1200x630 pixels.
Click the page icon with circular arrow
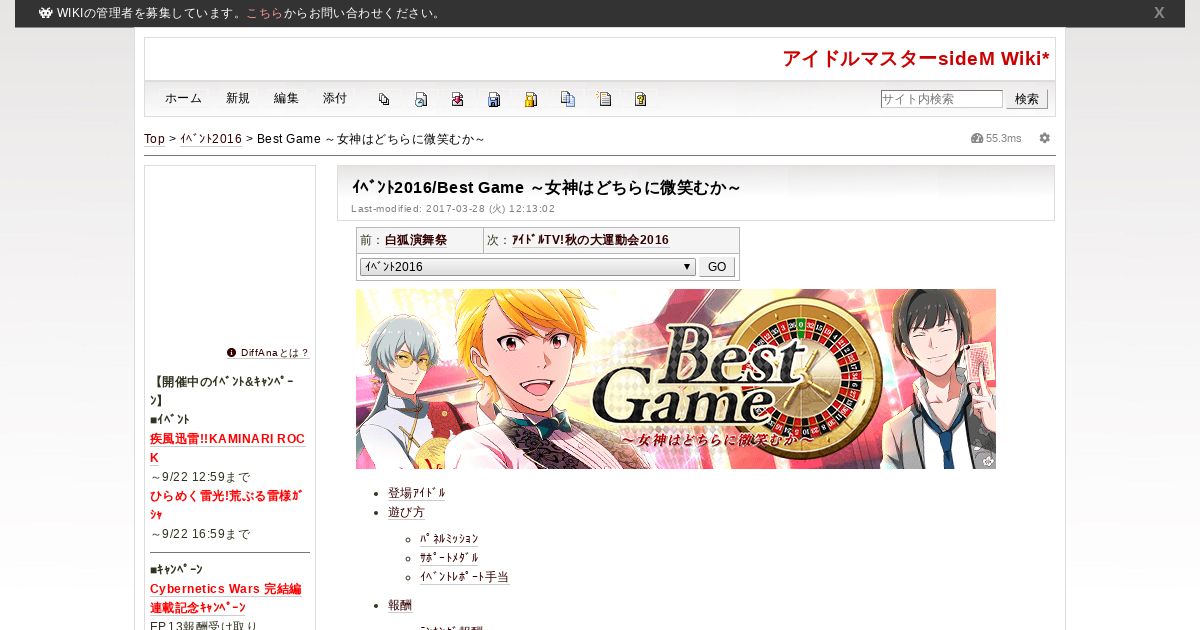(x=421, y=99)
